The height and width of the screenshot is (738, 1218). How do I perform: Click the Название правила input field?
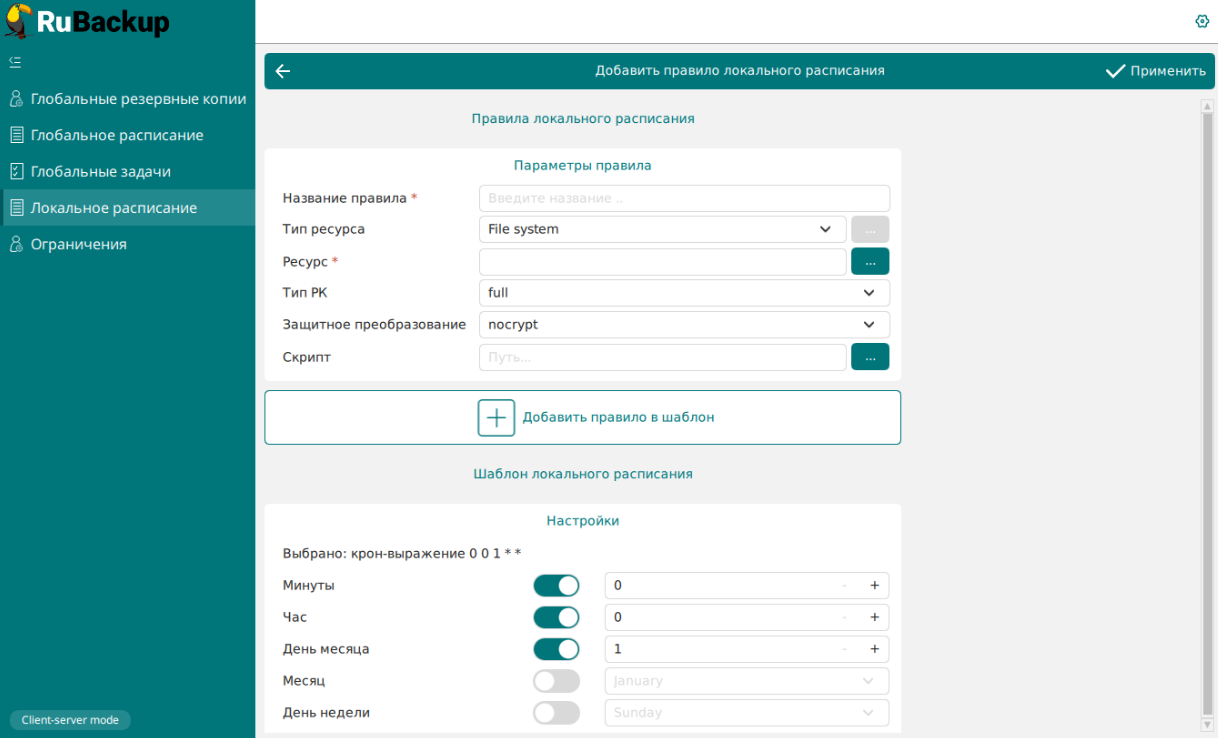(684, 198)
